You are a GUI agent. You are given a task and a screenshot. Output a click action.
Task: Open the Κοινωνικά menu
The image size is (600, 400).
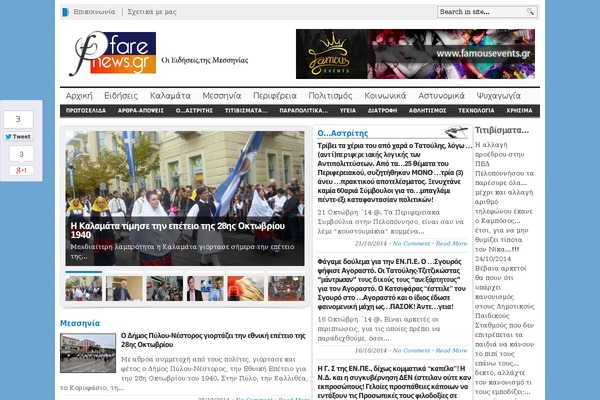tap(385, 96)
